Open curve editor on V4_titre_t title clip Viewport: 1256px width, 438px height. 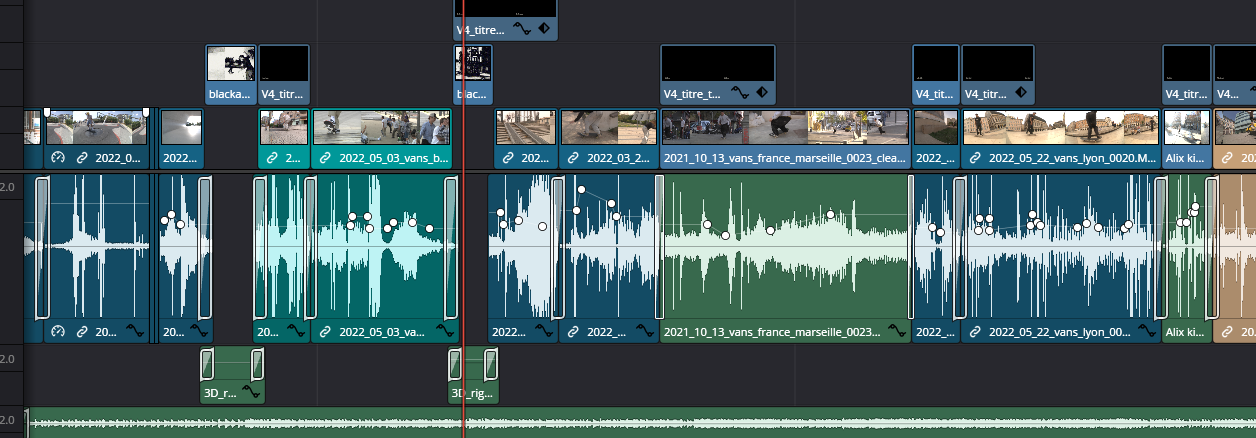point(740,93)
